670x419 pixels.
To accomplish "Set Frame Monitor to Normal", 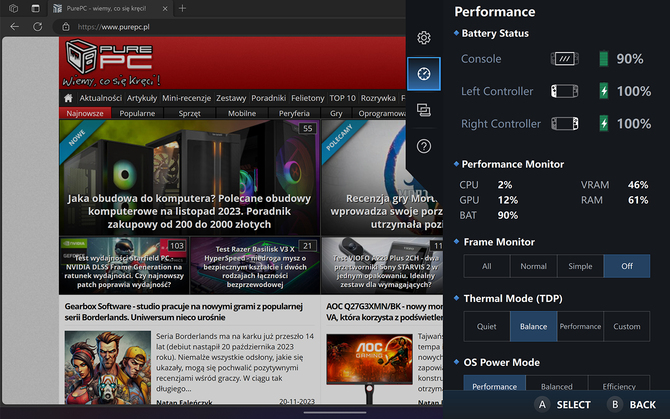I will coord(533,266).
